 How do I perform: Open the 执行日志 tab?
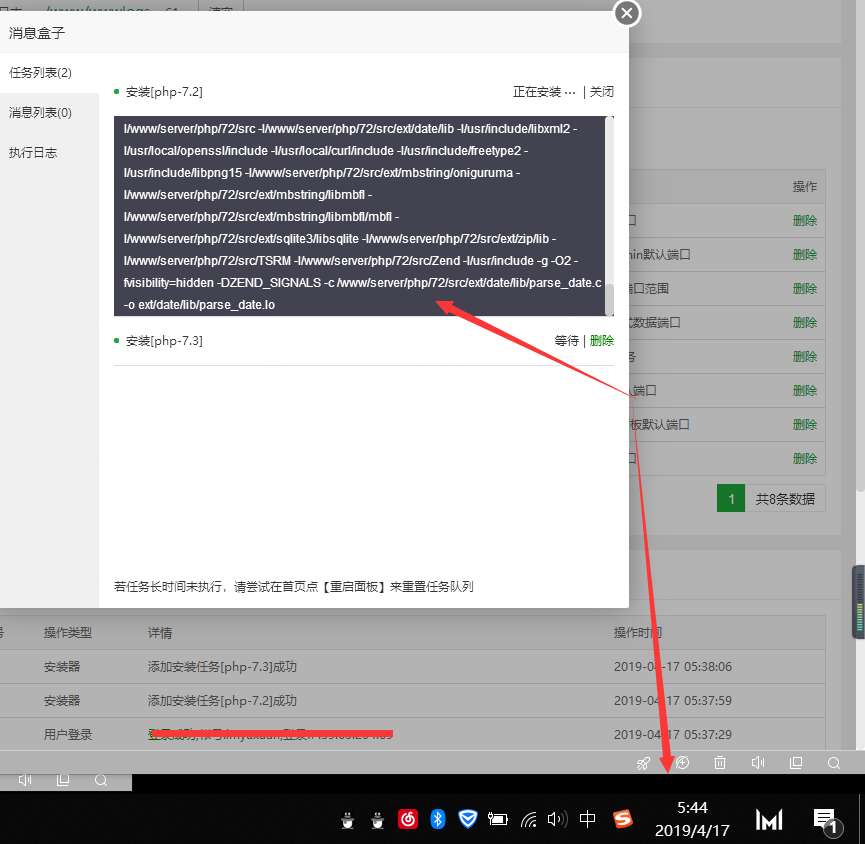click(x=33, y=153)
